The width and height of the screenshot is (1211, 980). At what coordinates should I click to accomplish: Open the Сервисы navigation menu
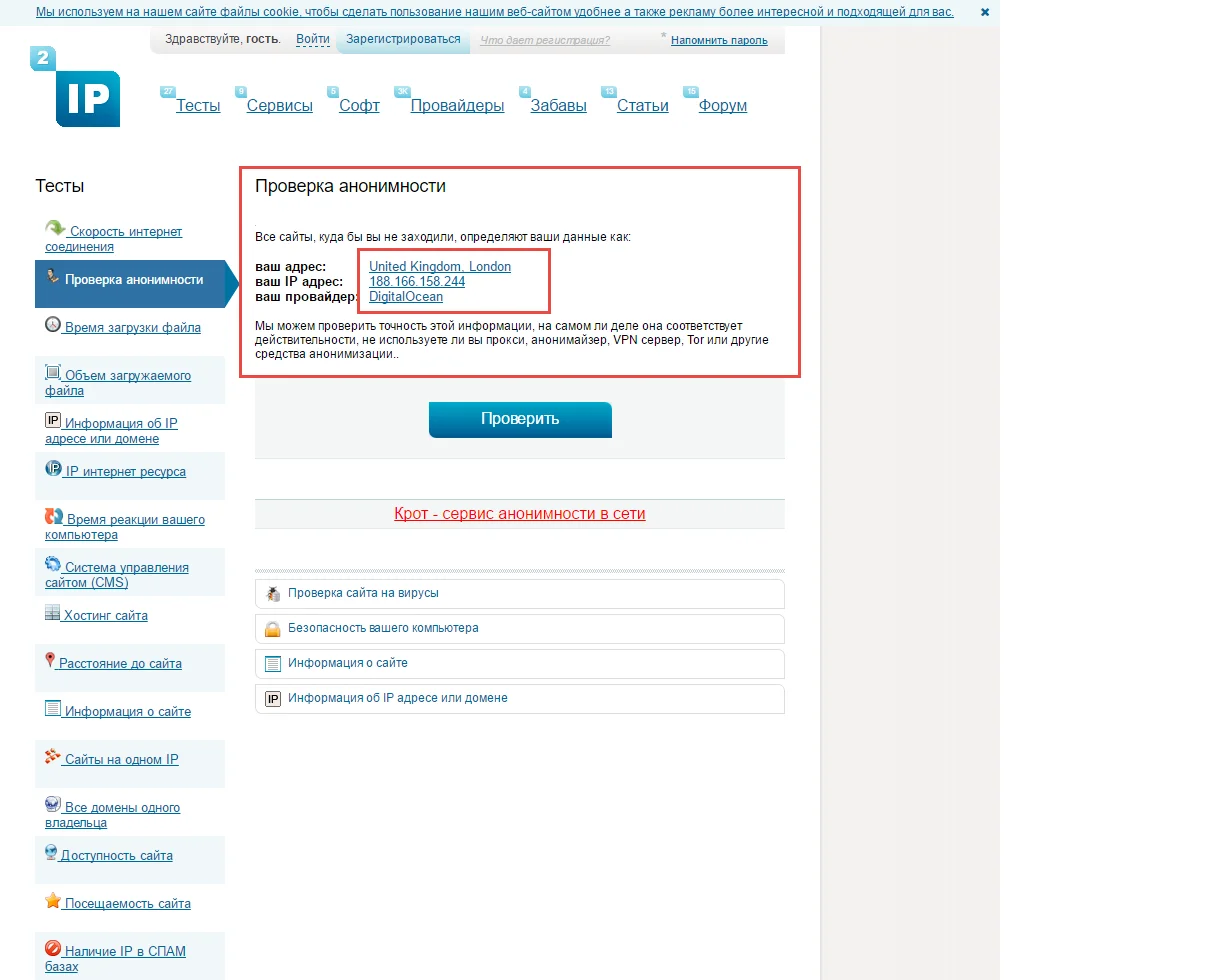[280, 106]
